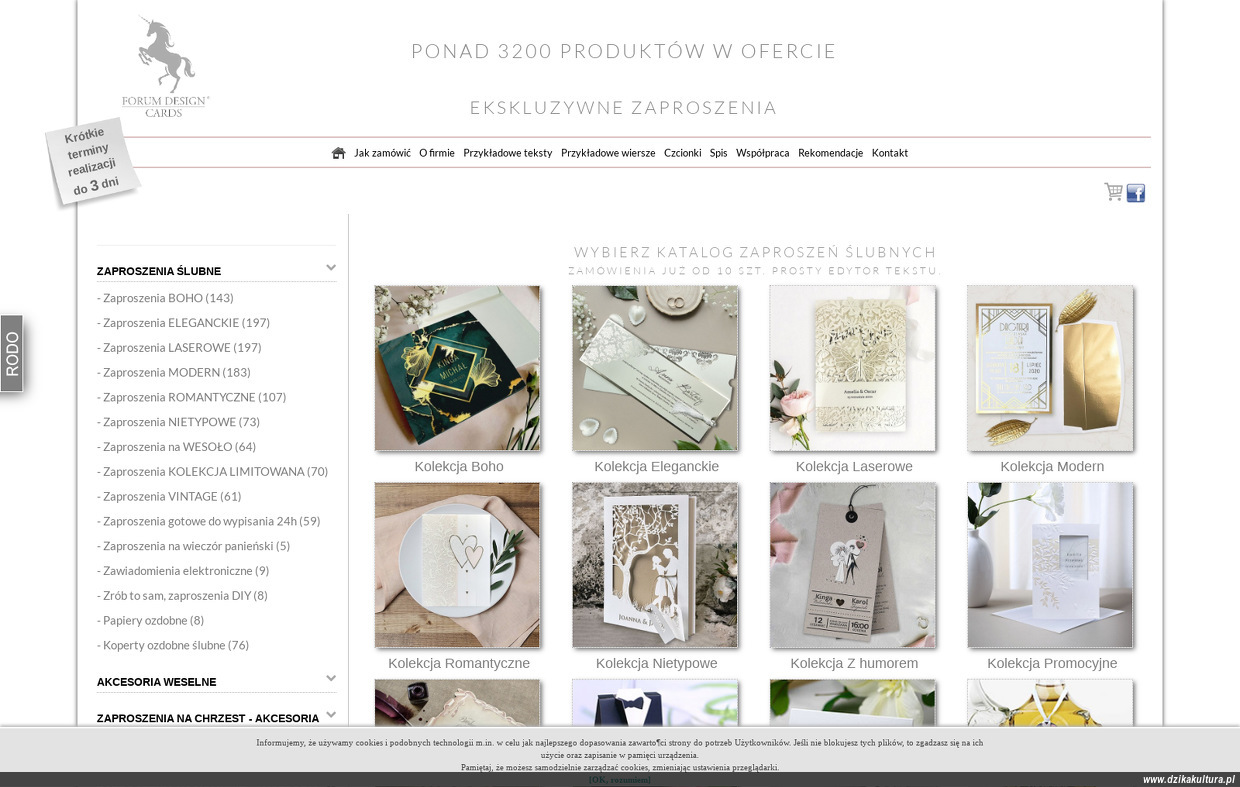Click the Forum Design Cards unicorn logo
1240x787 pixels.
pyautogui.click(x=166, y=66)
